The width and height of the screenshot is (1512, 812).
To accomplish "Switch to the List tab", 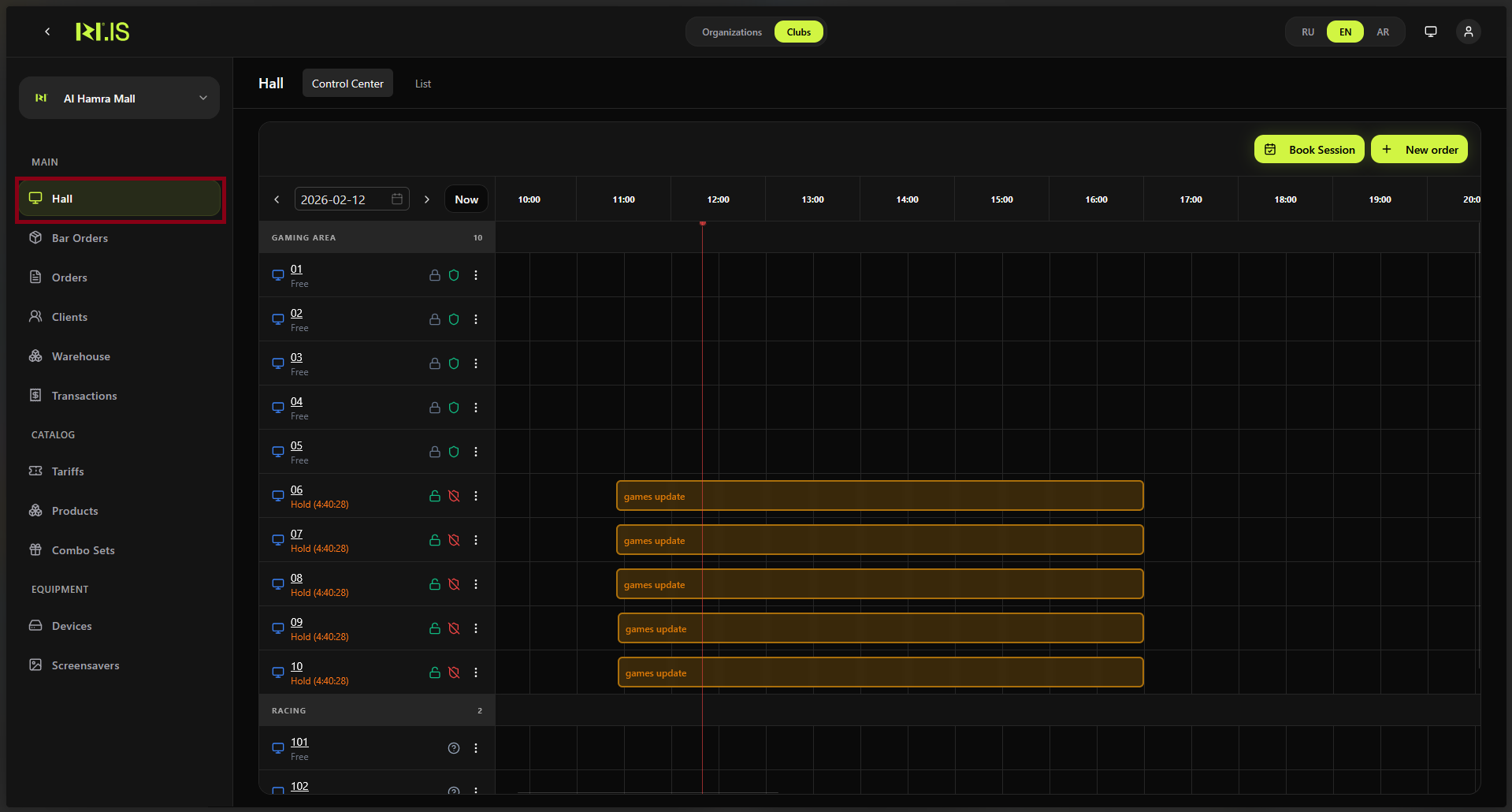I will point(423,84).
